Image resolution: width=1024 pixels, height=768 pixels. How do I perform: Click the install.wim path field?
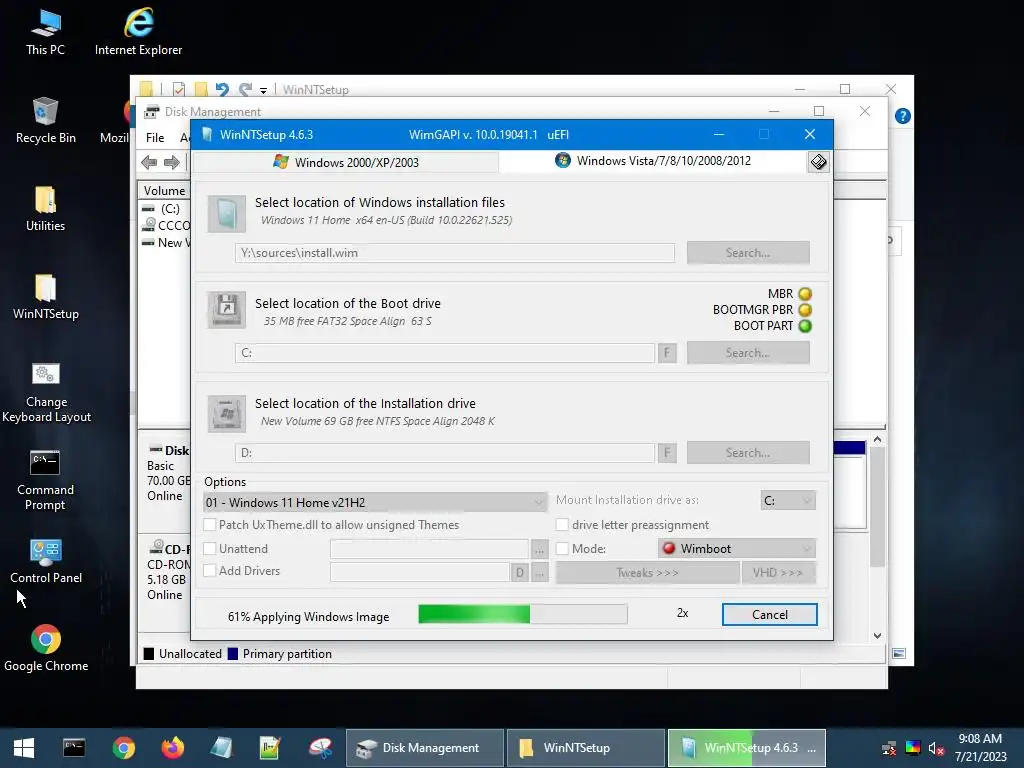[x=455, y=253]
